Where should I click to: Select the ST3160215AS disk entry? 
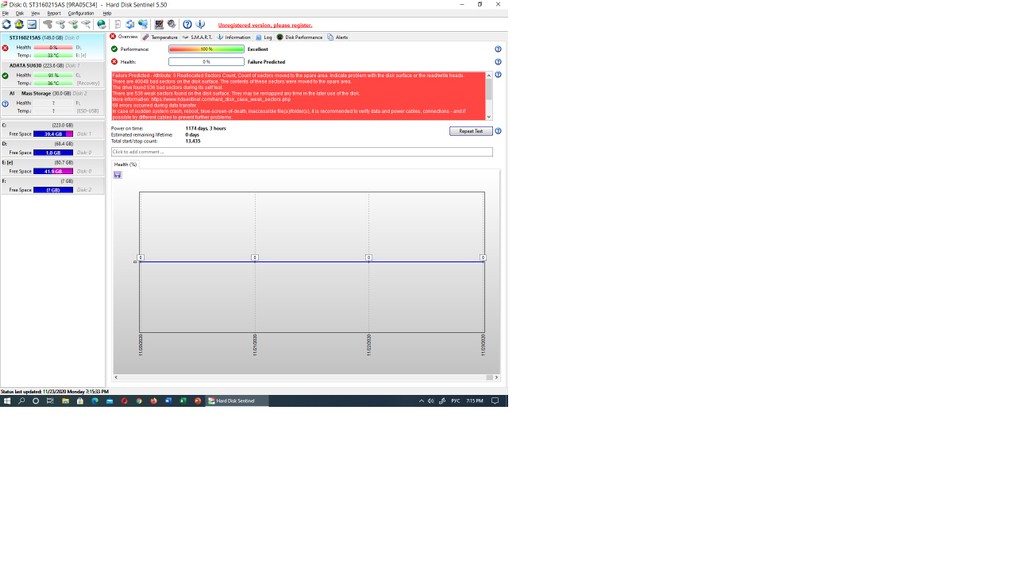(x=52, y=46)
